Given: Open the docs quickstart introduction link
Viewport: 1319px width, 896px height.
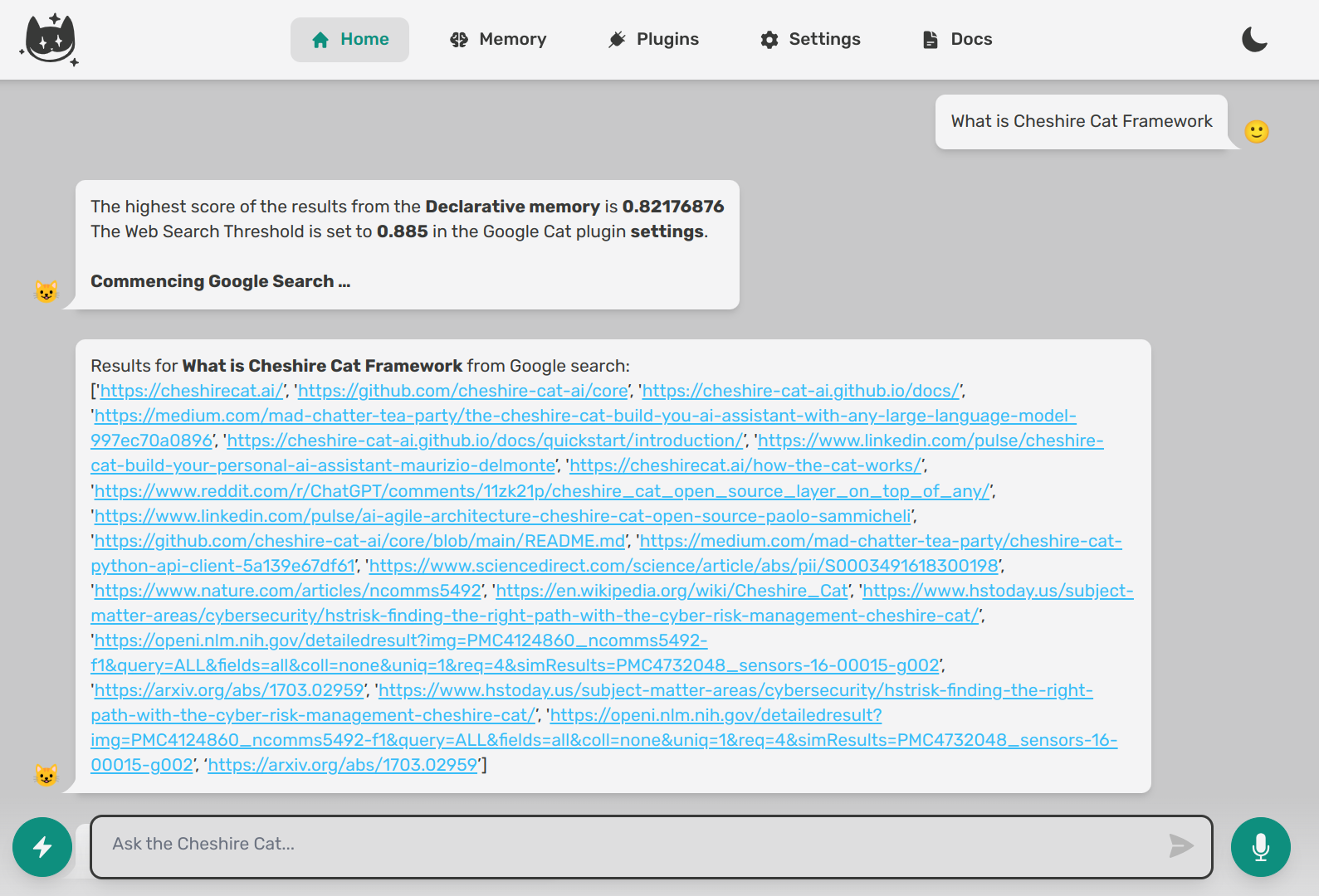Looking at the screenshot, I should 486,441.
